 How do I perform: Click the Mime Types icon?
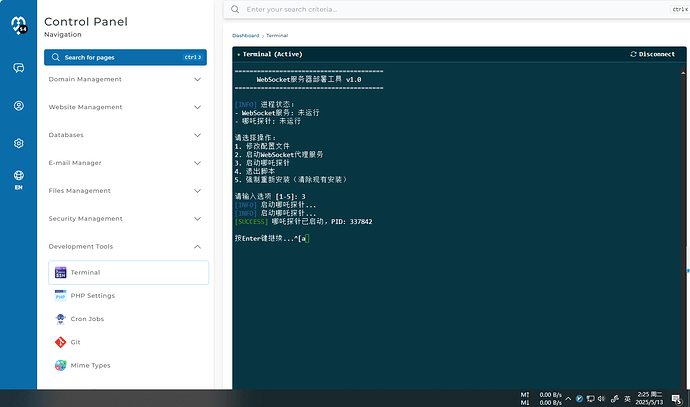[x=60, y=365]
